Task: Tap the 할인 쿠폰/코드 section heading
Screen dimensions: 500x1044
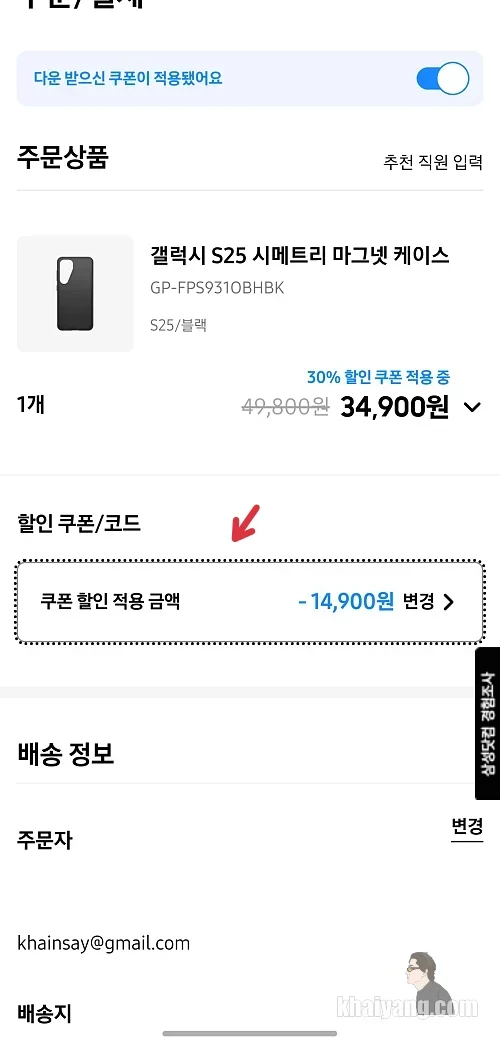Action: (79, 524)
